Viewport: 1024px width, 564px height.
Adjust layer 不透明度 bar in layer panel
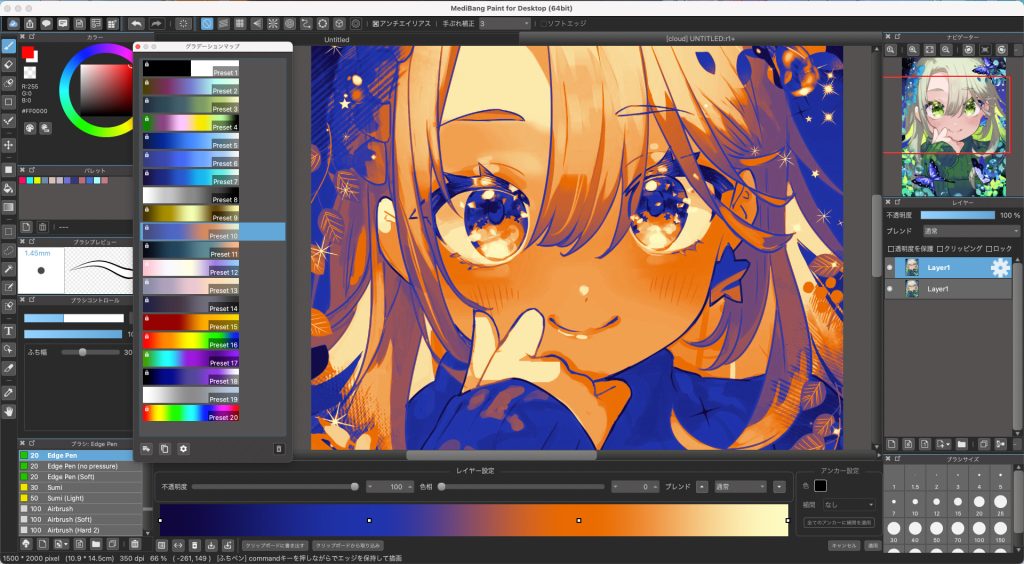pos(957,215)
